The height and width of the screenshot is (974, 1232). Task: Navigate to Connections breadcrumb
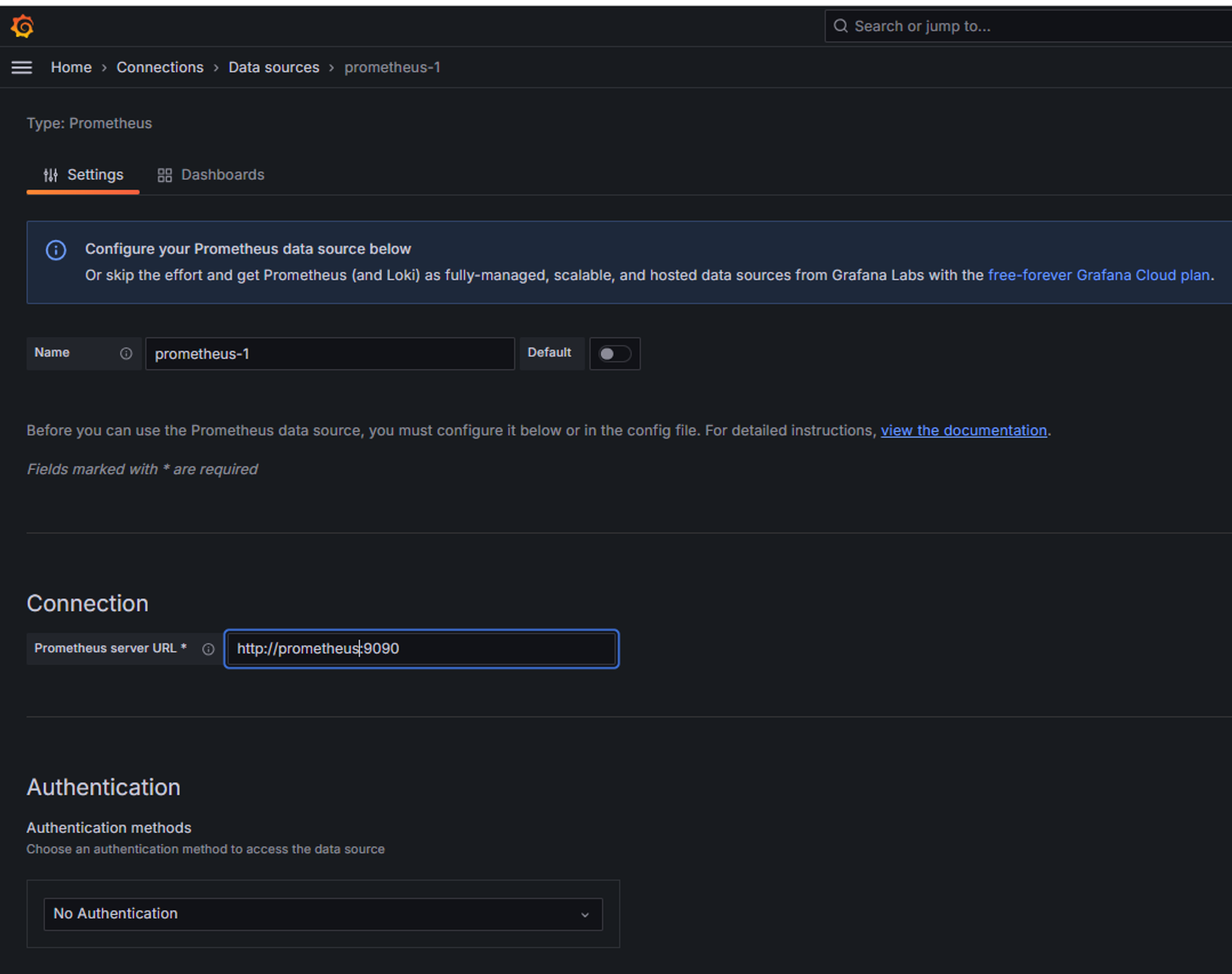160,67
